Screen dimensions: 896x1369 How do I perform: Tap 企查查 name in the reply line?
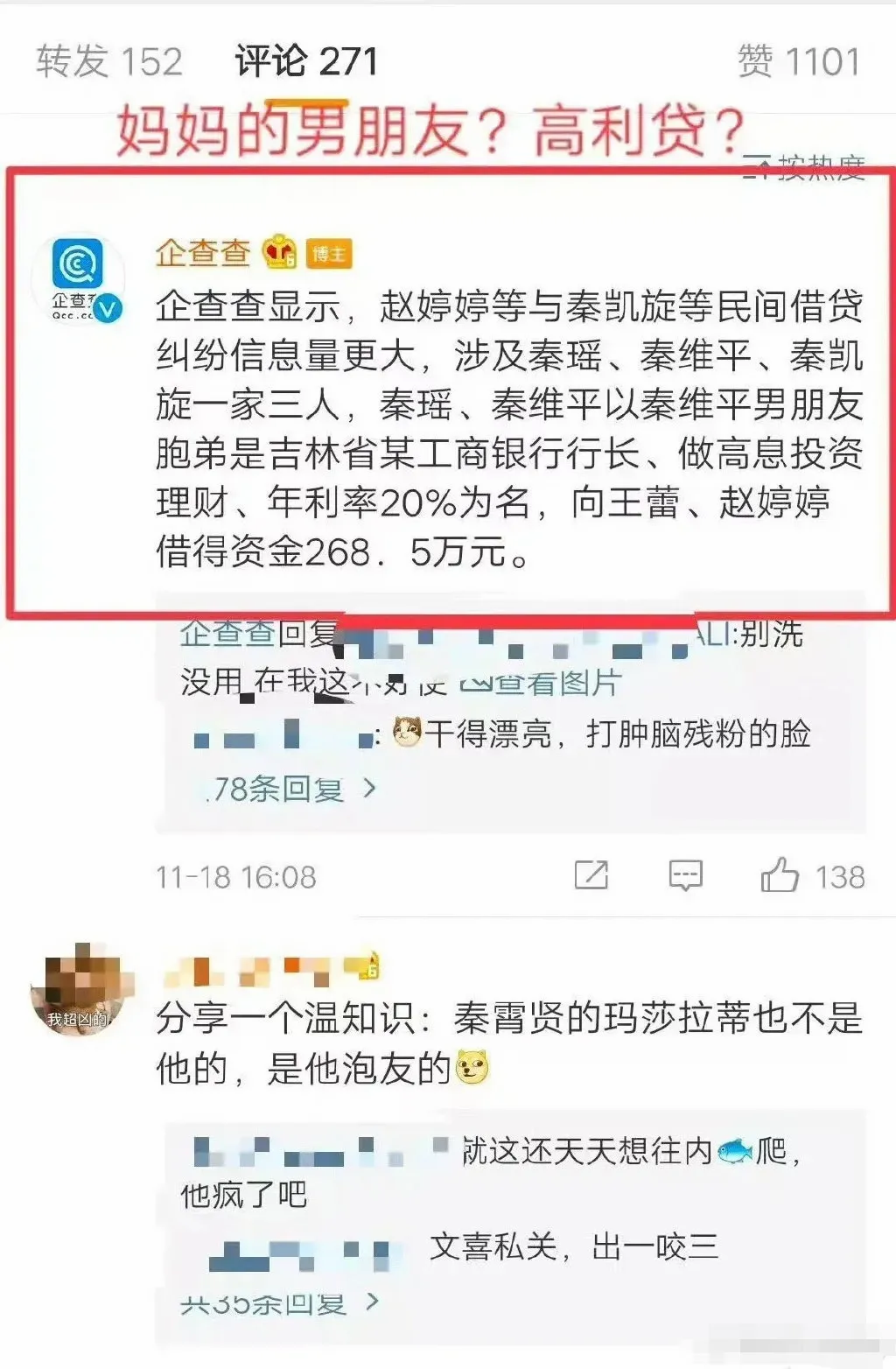coord(227,633)
